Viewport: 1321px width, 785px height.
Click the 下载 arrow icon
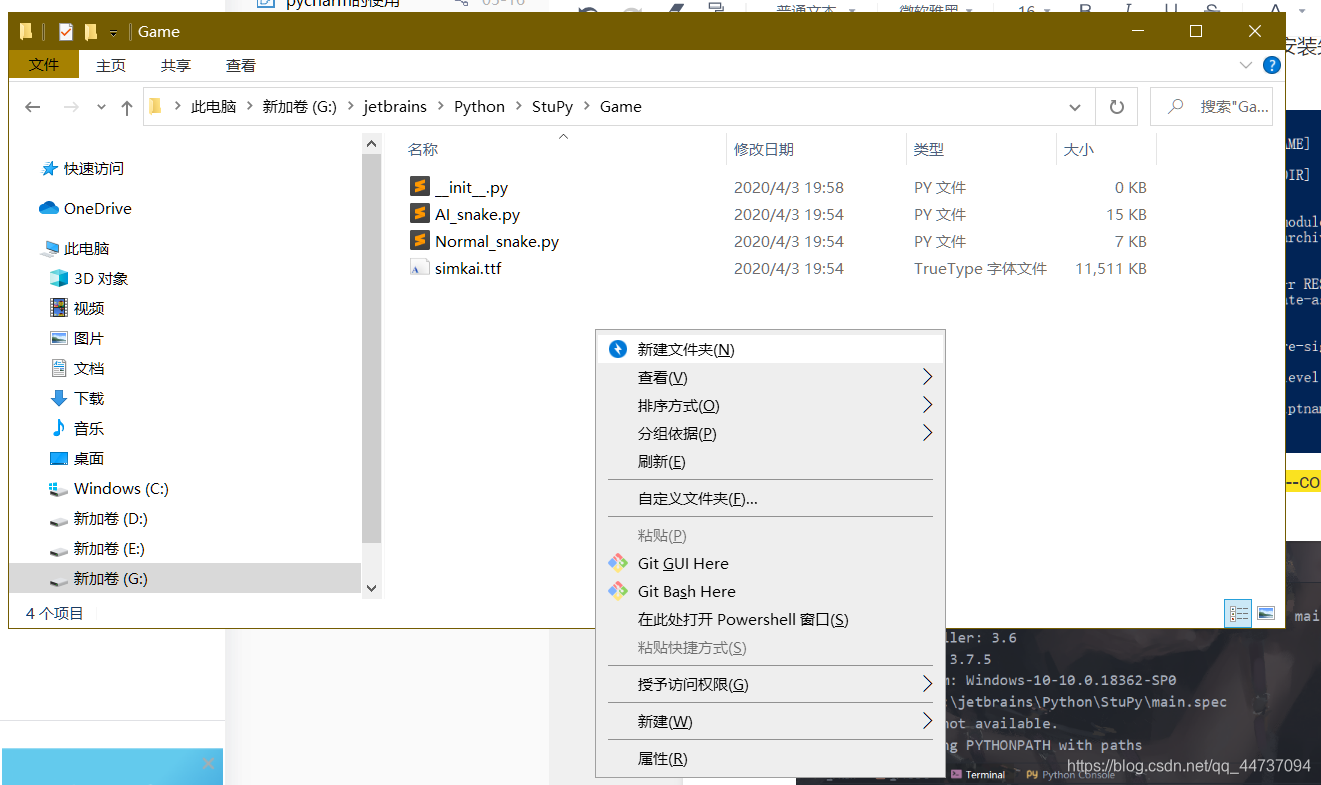[59, 398]
